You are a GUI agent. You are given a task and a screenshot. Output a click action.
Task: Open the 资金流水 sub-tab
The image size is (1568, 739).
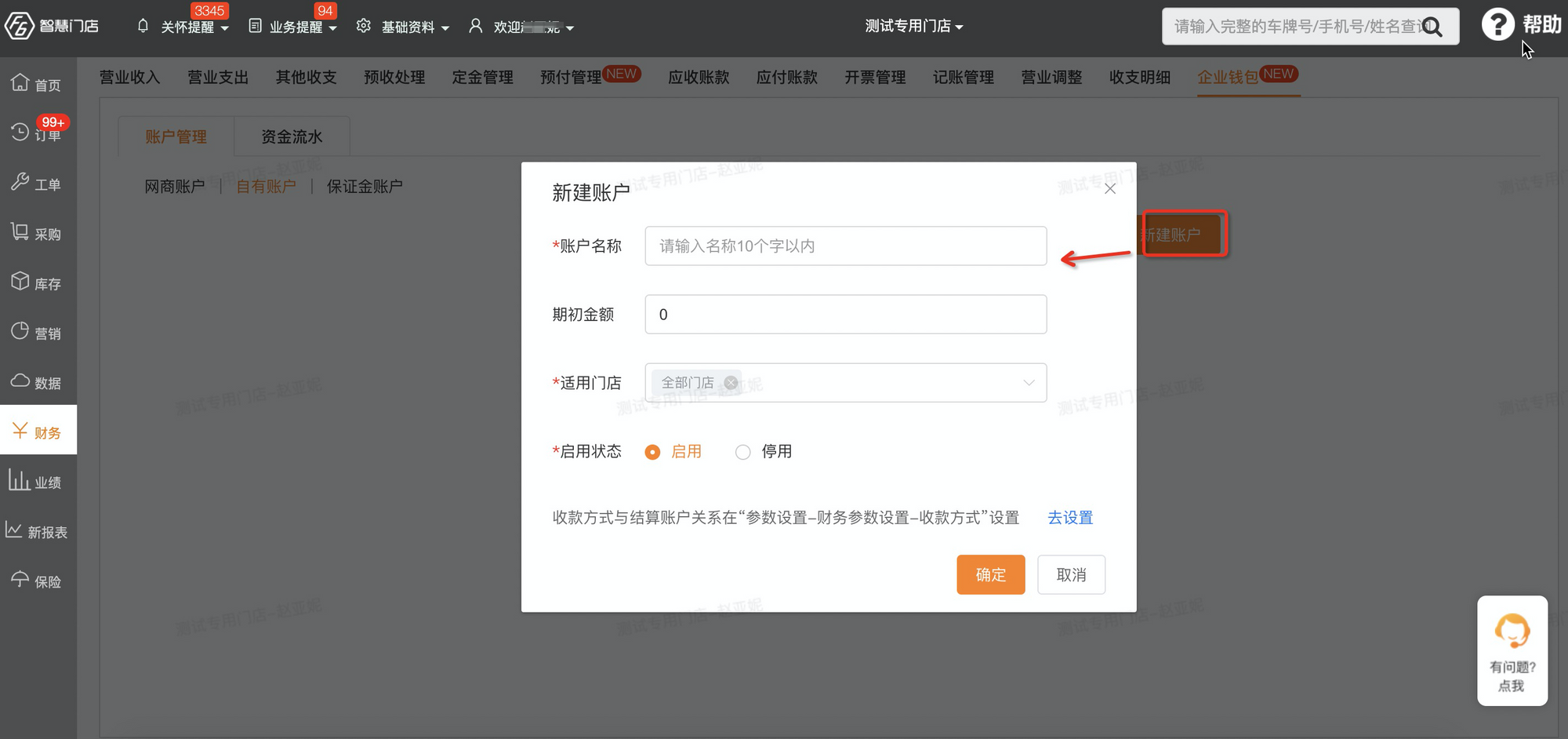[292, 137]
